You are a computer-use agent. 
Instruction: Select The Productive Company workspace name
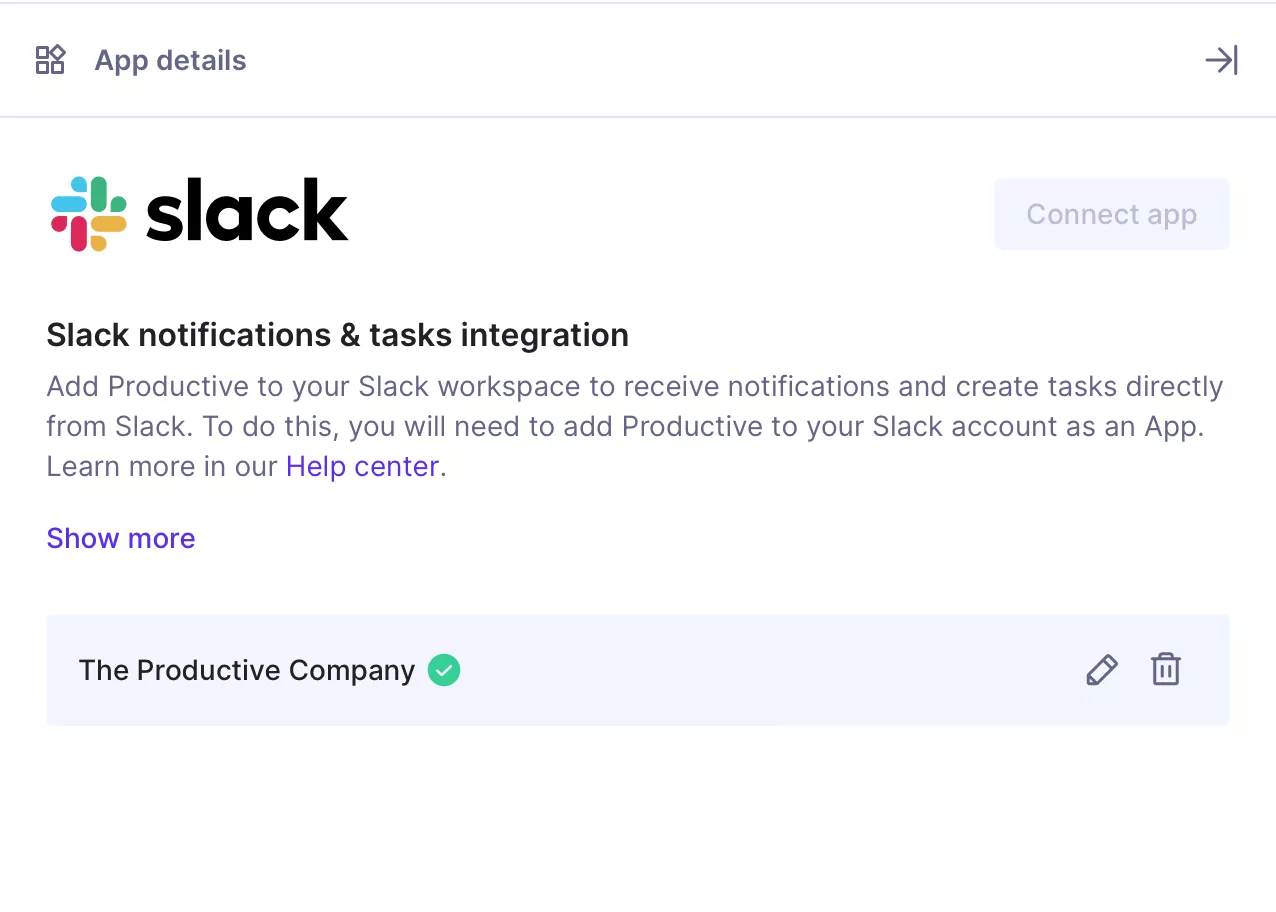[247, 670]
